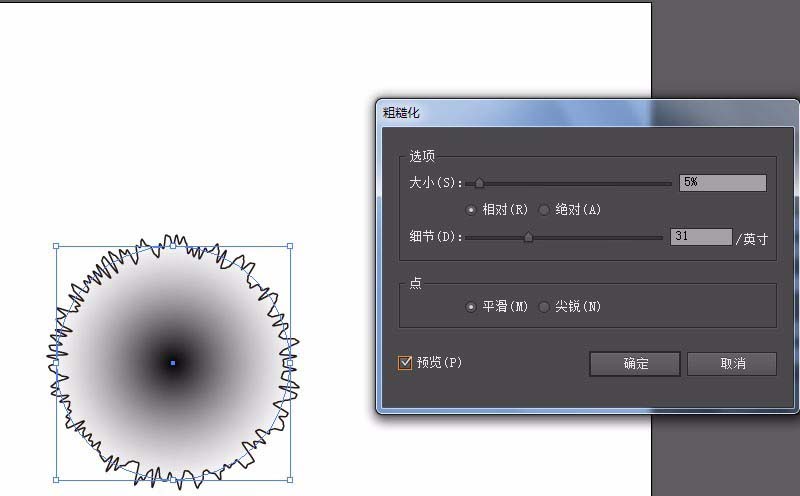Click the 确定 button
This screenshot has width=800, height=496.
coord(635,364)
